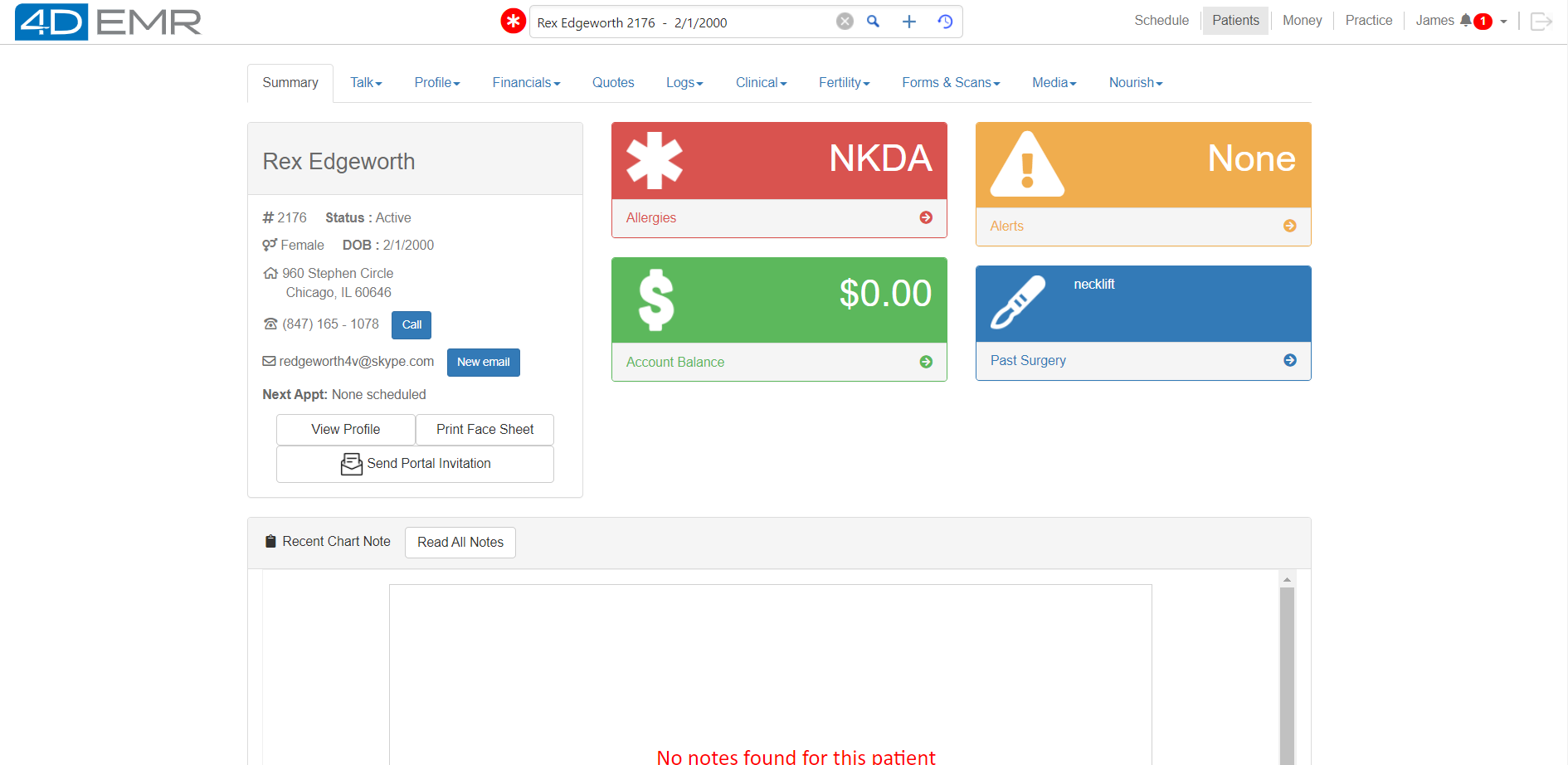Image resolution: width=1568 pixels, height=765 pixels.
Task: Clear the patient search field with the X icon
Action: [x=845, y=21]
